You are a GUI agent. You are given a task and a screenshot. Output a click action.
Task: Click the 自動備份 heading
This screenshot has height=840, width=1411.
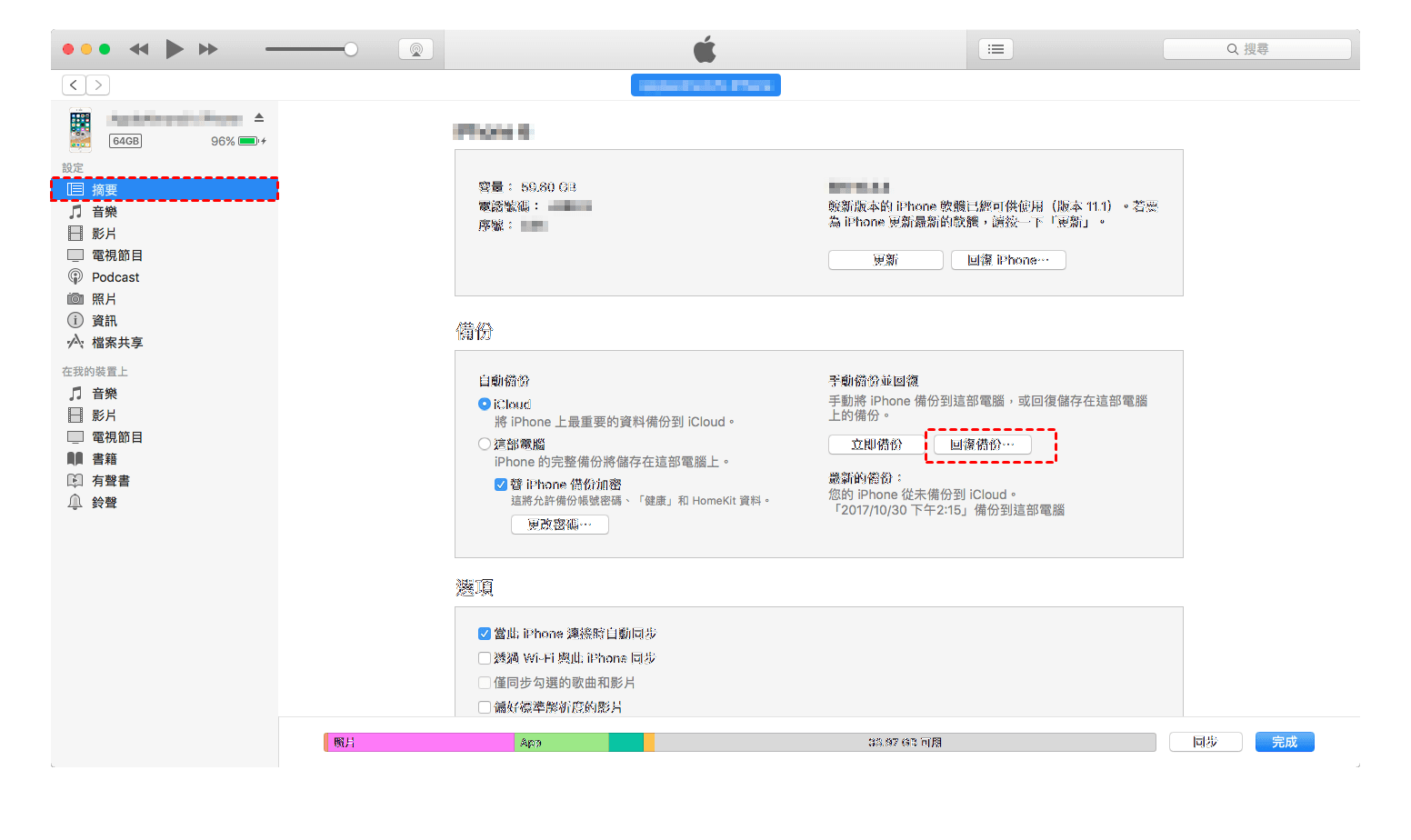pos(504,381)
